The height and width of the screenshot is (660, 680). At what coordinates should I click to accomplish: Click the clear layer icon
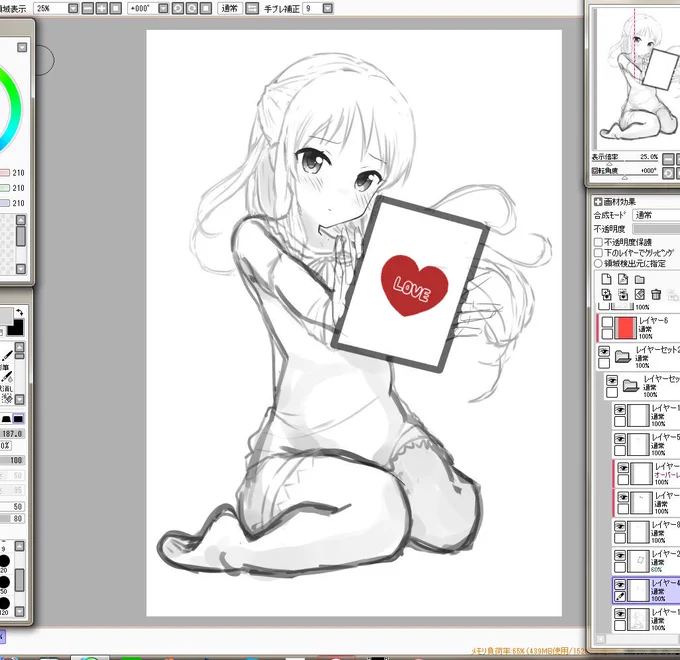[640, 295]
